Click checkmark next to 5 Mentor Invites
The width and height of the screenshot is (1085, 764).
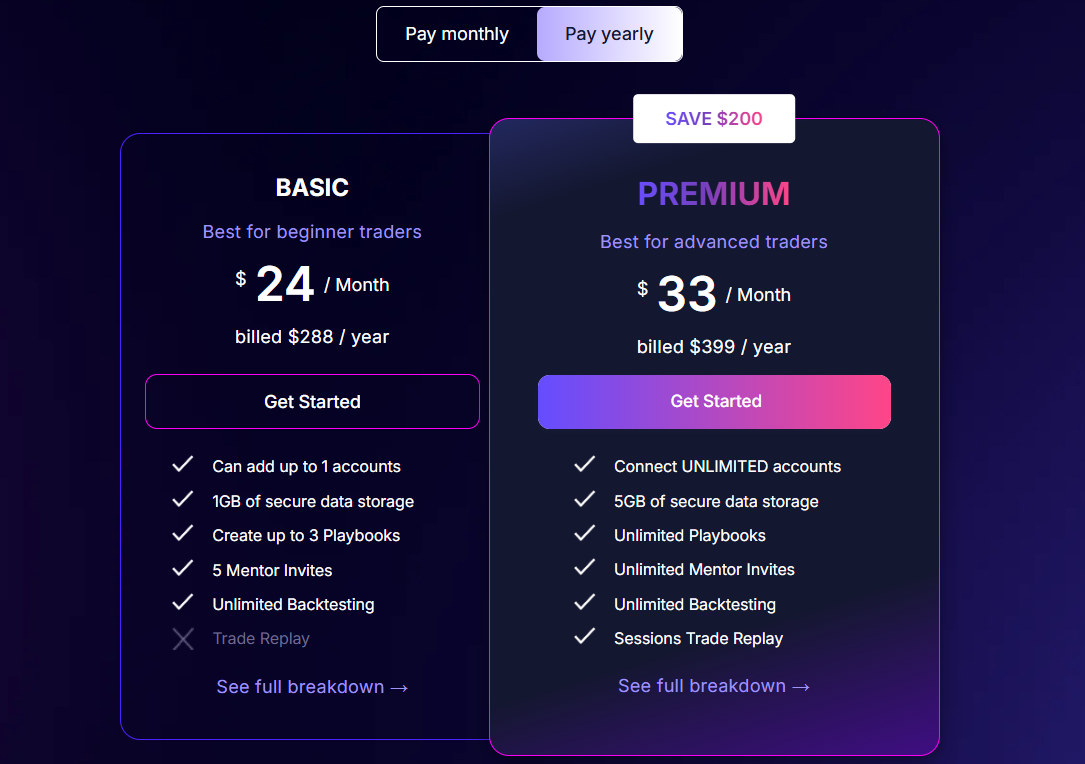pos(183,569)
